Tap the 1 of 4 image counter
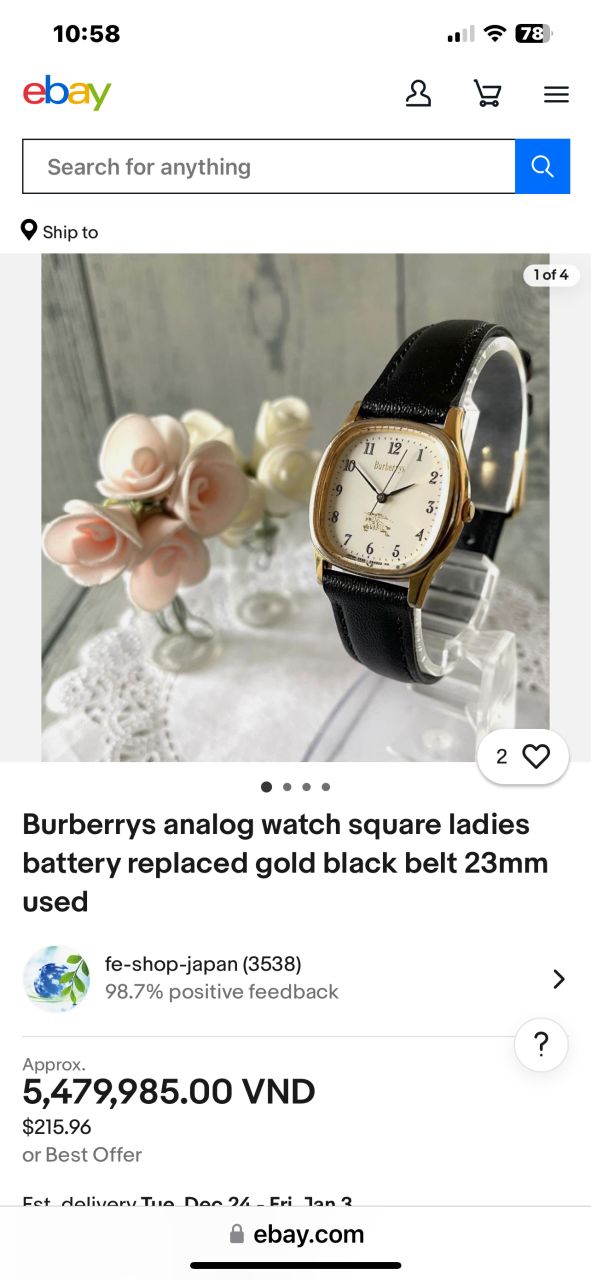 [x=551, y=274]
